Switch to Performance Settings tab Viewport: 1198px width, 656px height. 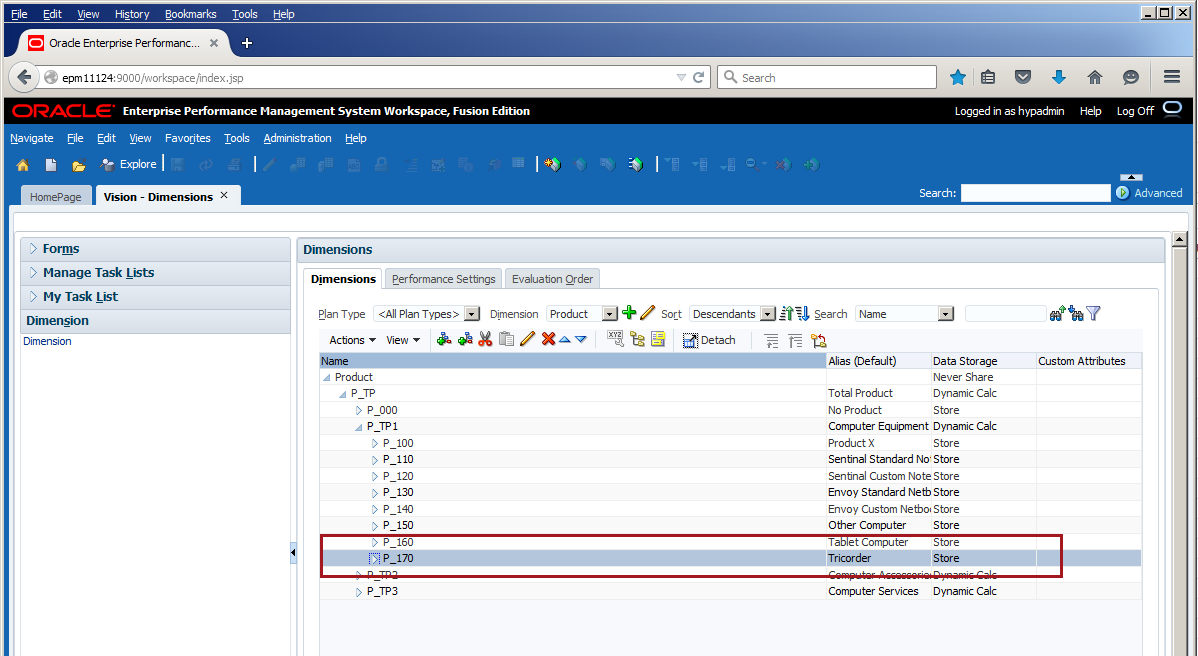pos(443,279)
